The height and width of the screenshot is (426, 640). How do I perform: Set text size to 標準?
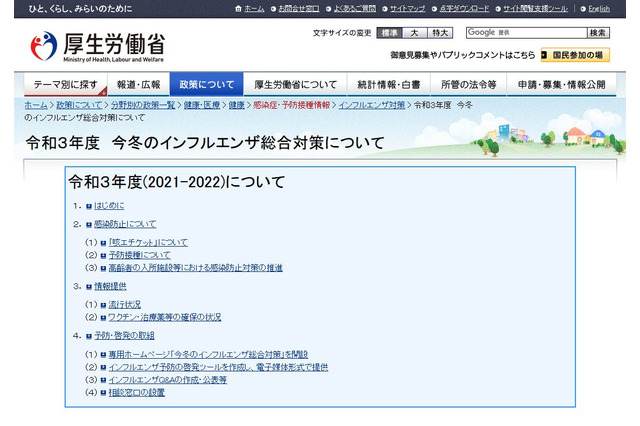coord(389,33)
